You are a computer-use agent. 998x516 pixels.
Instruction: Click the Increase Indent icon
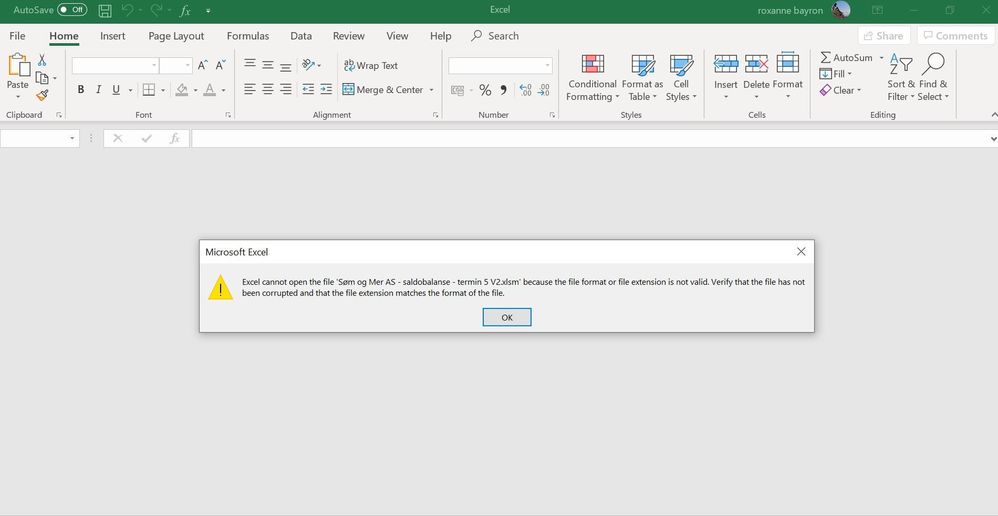[x=326, y=90]
